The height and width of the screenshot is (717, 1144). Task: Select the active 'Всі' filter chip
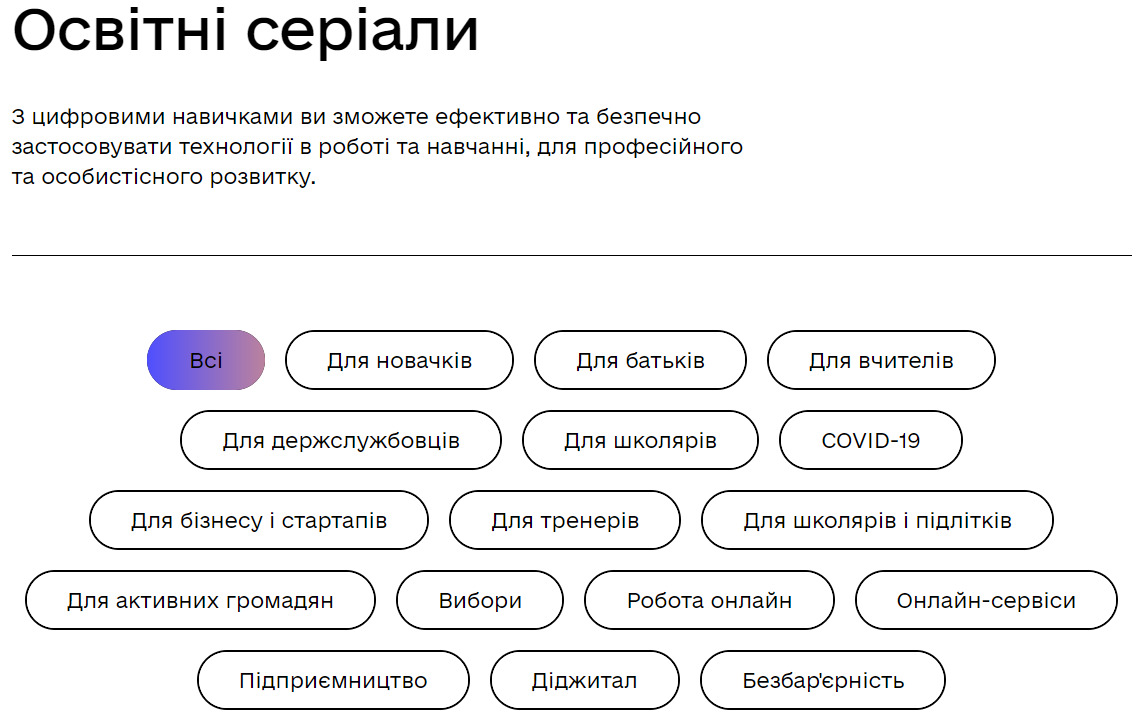point(206,360)
